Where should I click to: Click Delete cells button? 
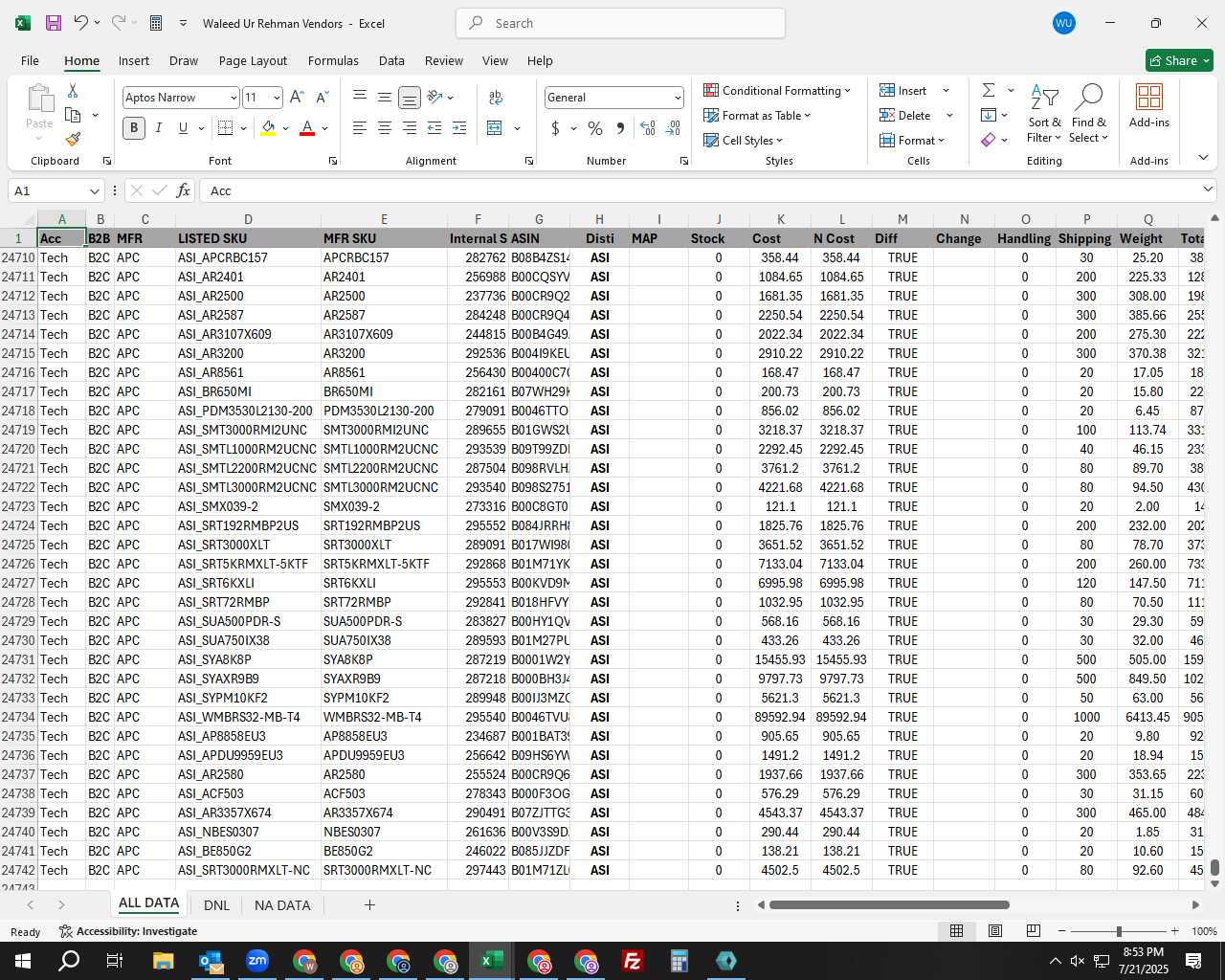click(905, 115)
